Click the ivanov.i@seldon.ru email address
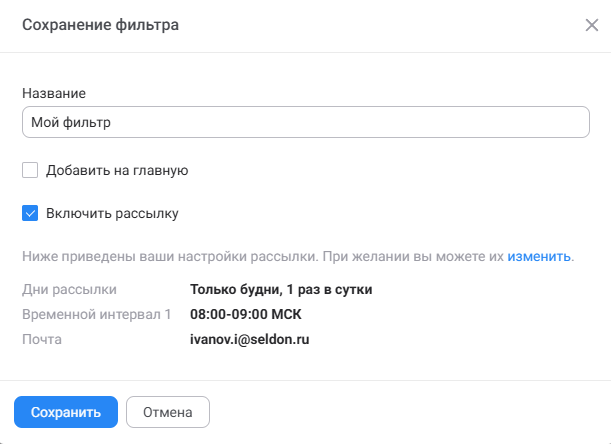Viewport: 611px width, 444px height. click(251, 339)
